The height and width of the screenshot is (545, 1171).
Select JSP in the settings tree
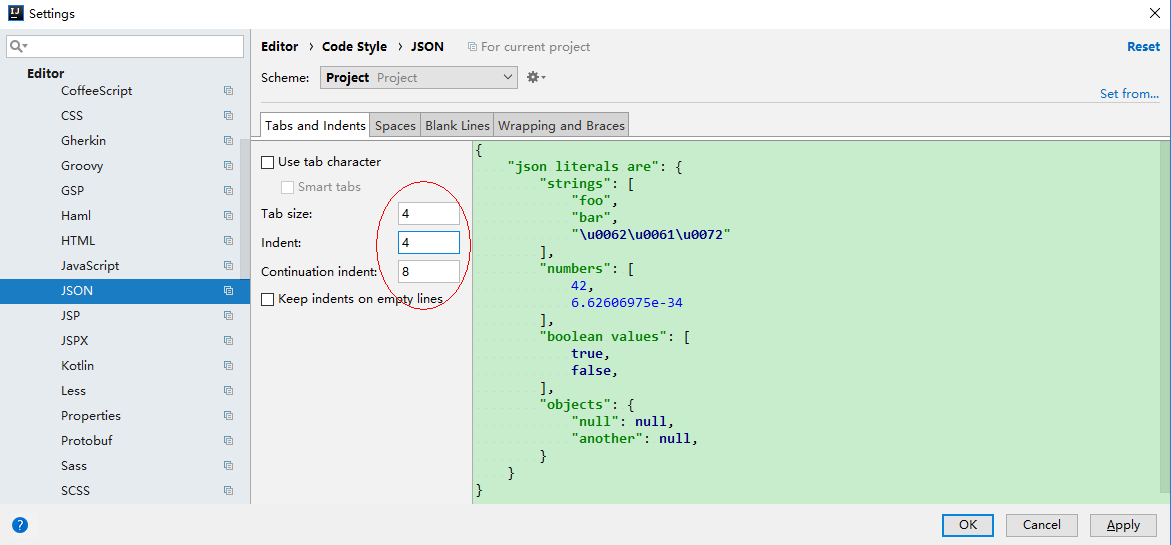(x=70, y=316)
